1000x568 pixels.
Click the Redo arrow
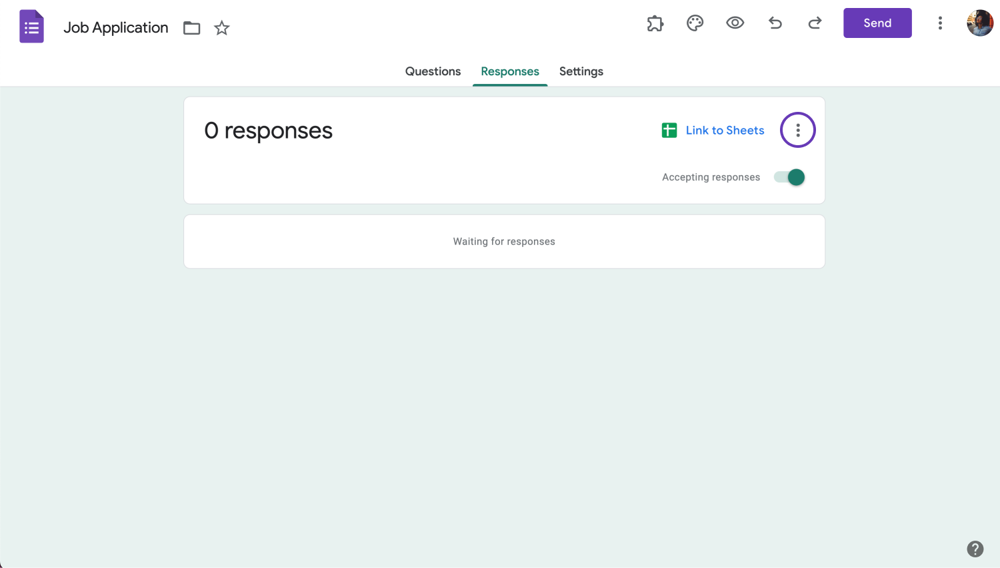point(815,23)
